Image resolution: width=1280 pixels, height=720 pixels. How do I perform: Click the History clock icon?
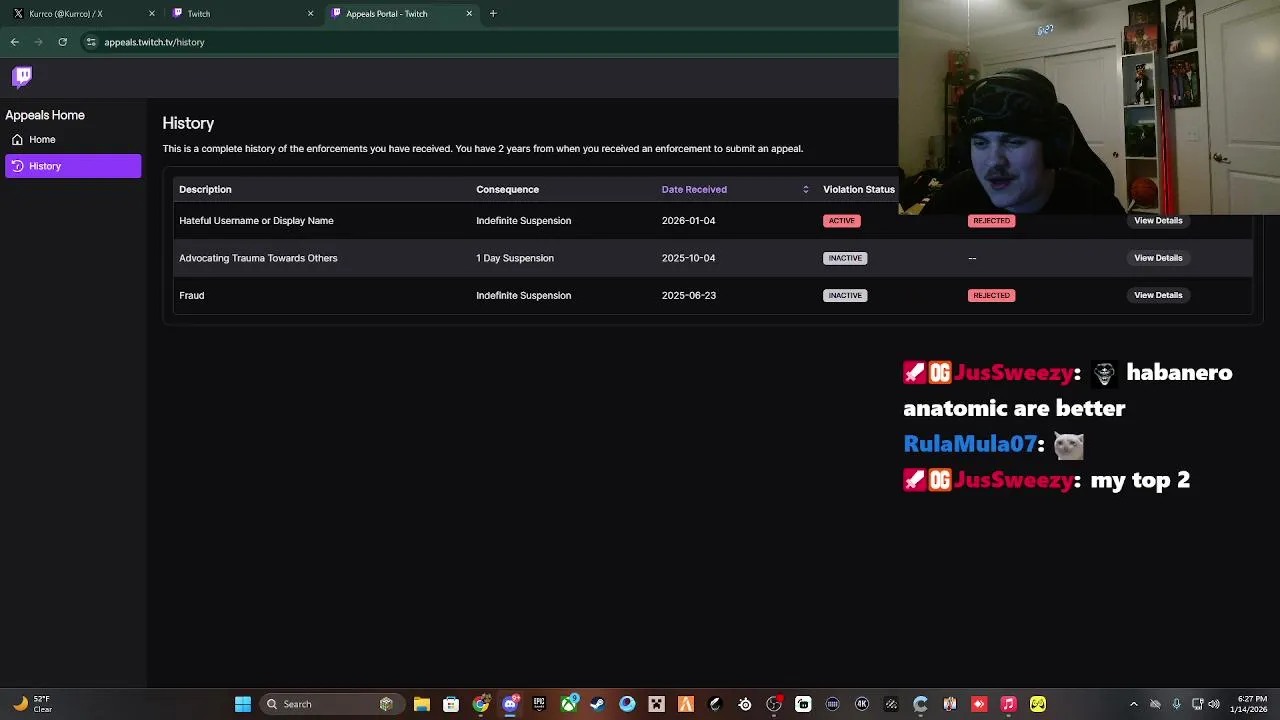(17, 166)
